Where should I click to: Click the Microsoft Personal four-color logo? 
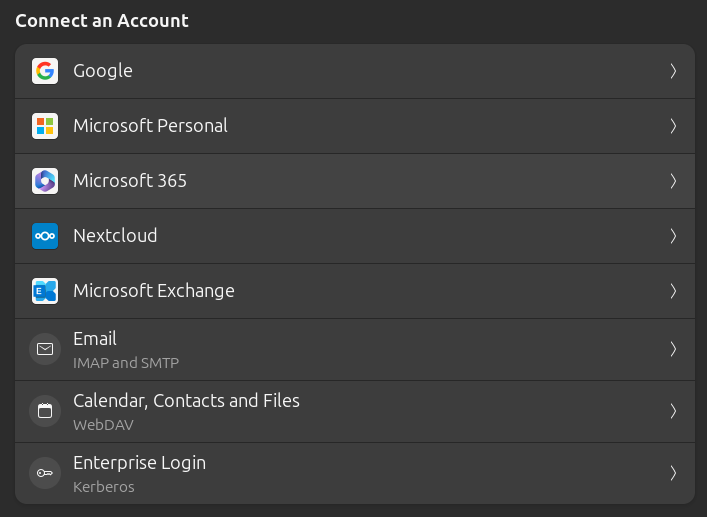coord(44,126)
